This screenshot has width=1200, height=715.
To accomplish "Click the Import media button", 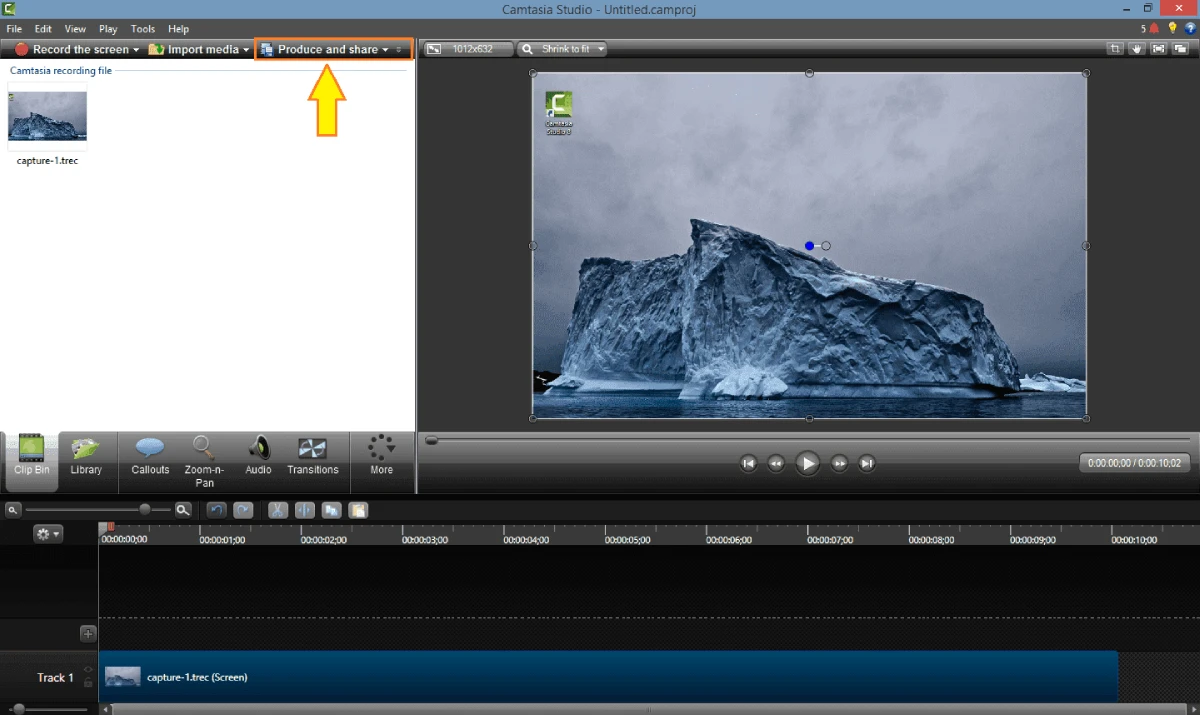I will 194,49.
